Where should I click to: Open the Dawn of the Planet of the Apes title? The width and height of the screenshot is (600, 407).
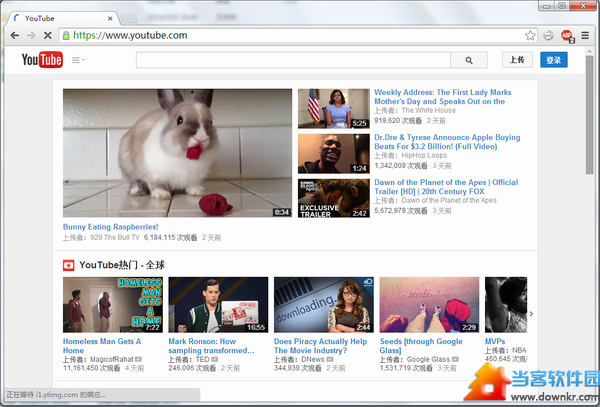pyautogui.click(x=446, y=187)
